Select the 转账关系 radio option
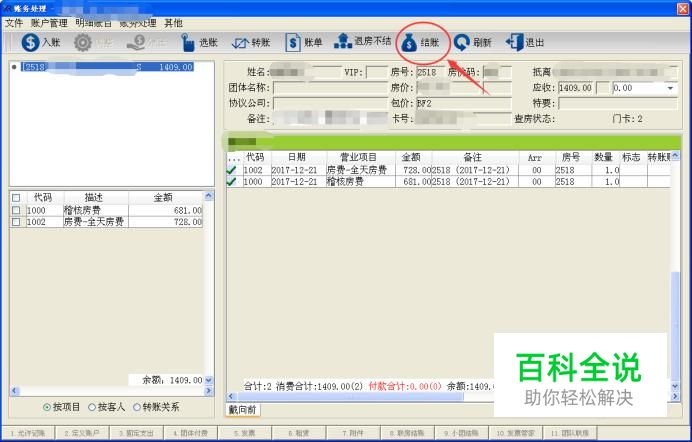692x442 pixels. 137,407
